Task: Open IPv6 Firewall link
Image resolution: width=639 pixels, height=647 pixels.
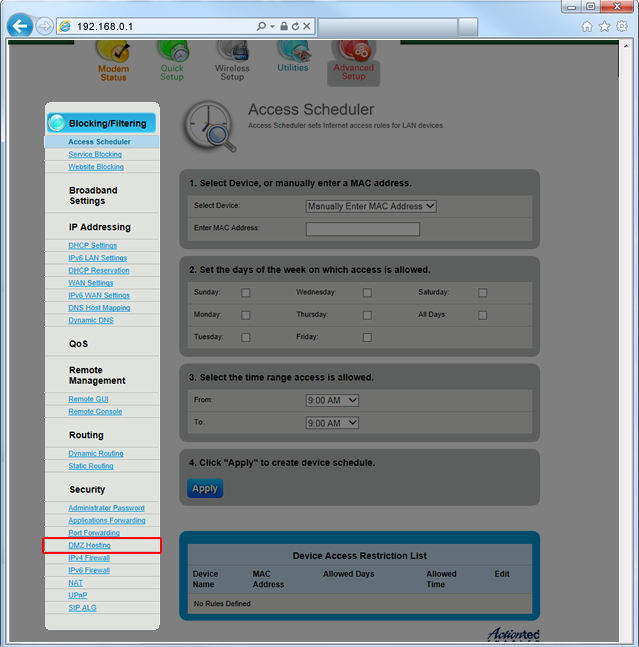Action: pyautogui.click(x=89, y=570)
